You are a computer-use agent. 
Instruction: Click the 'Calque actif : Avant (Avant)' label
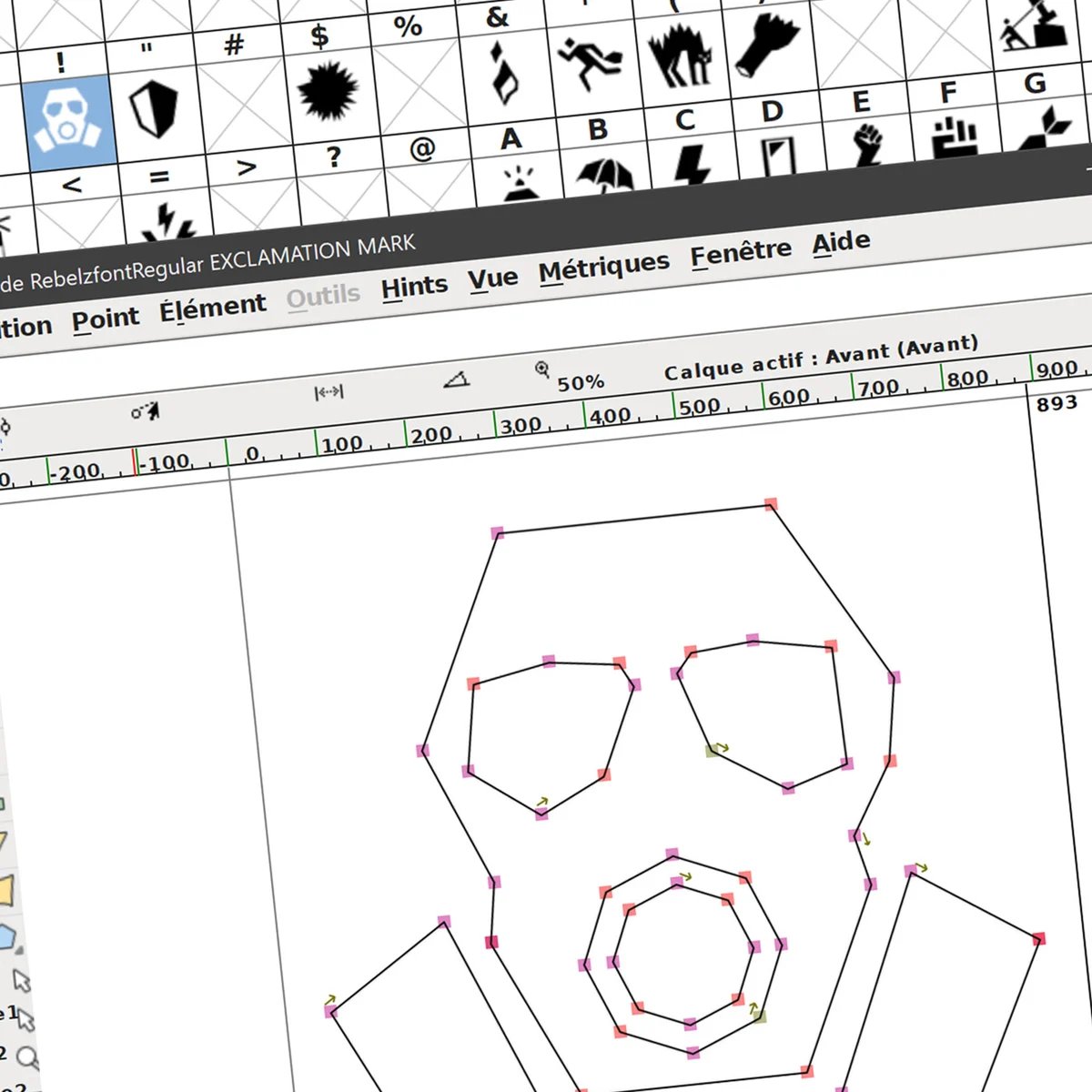821,358
